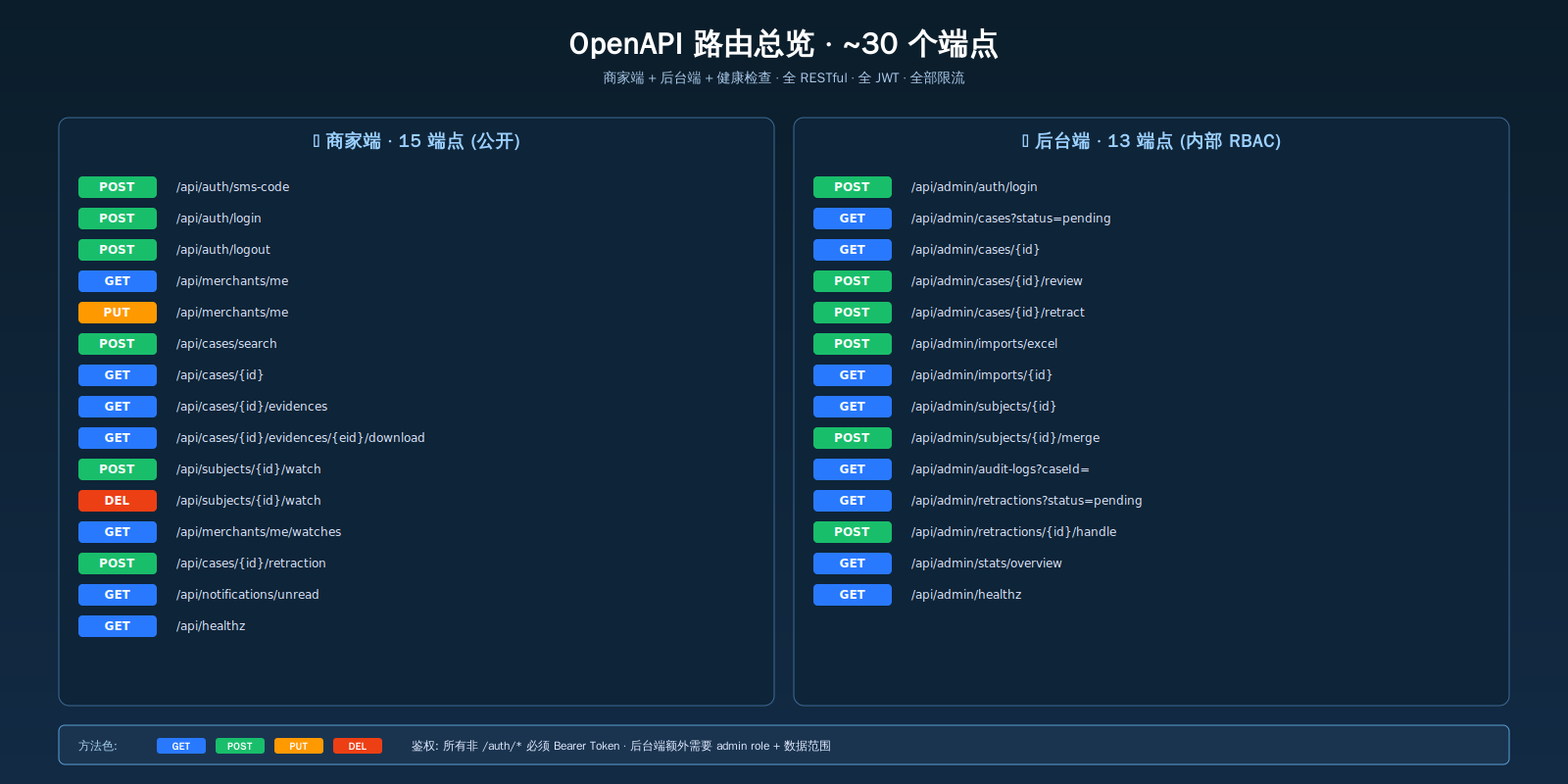
Task: Click /api/admin/audit-logs?caseId= endpoint
Action: pyautogui.click(x=1001, y=469)
